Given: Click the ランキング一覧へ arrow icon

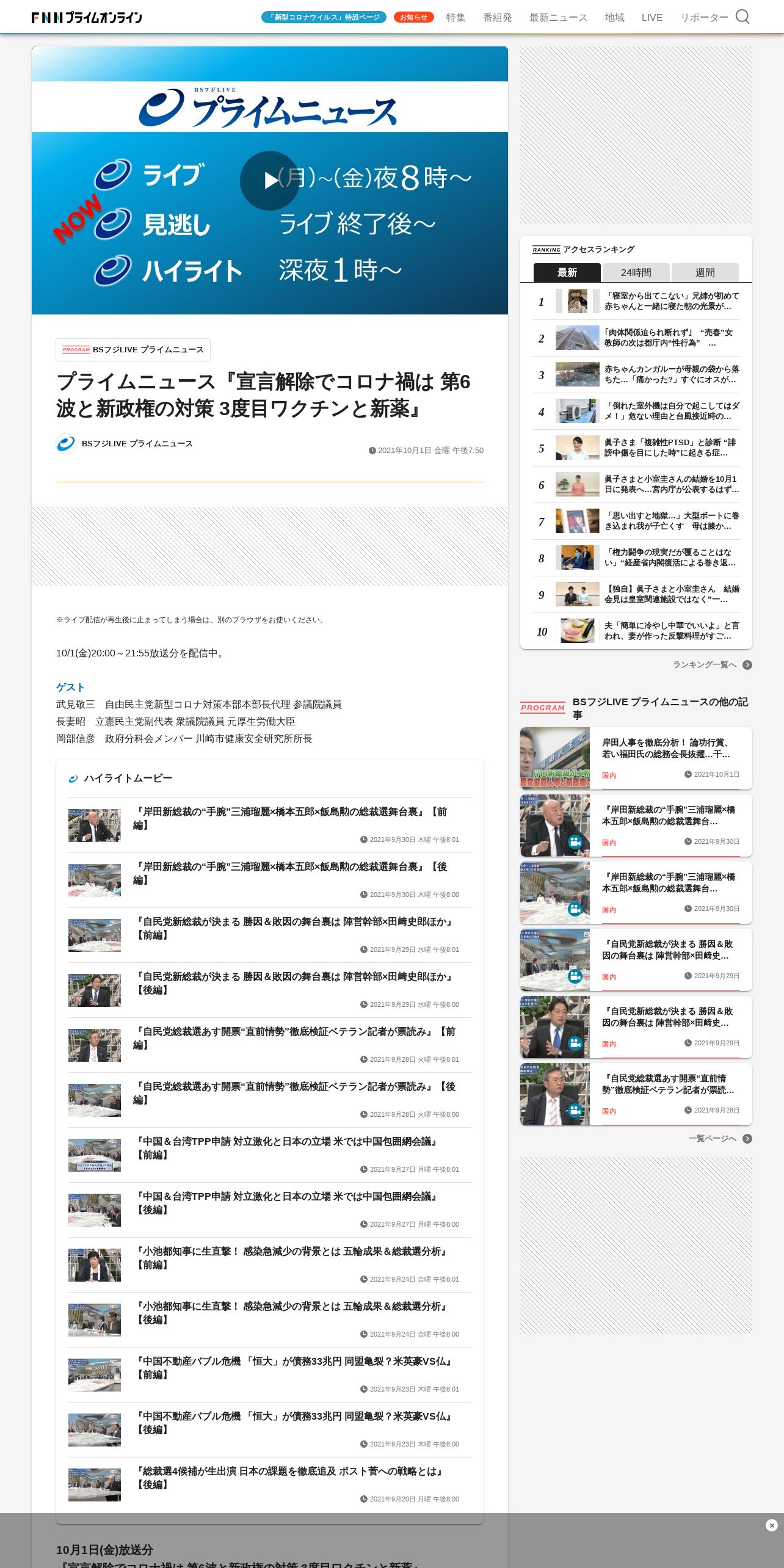Looking at the screenshot, I should pos(747,665).
